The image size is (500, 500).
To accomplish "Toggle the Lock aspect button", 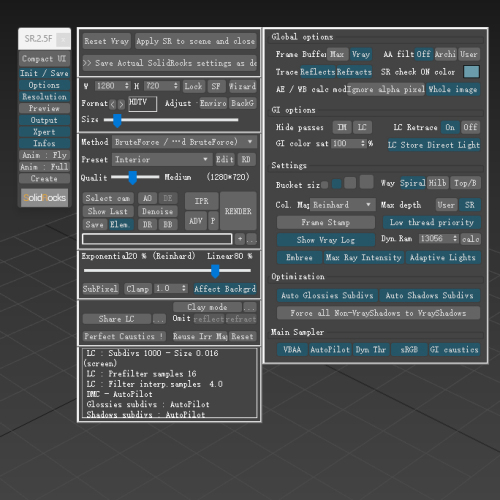I will tap(193, 86).
